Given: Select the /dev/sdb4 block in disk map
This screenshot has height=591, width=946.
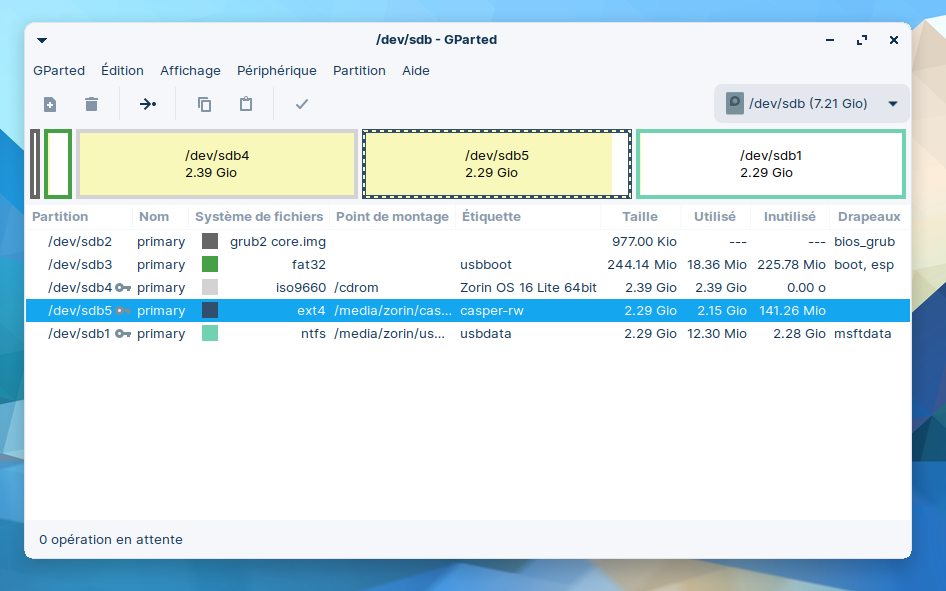Looking at the screenshot, I should click(x=217, y=164).
